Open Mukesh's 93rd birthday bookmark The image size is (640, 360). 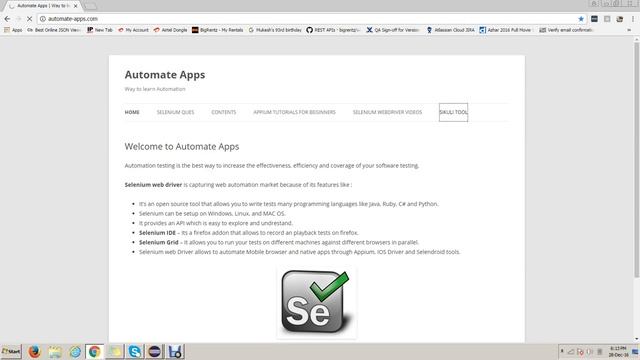tap(275, 30)
